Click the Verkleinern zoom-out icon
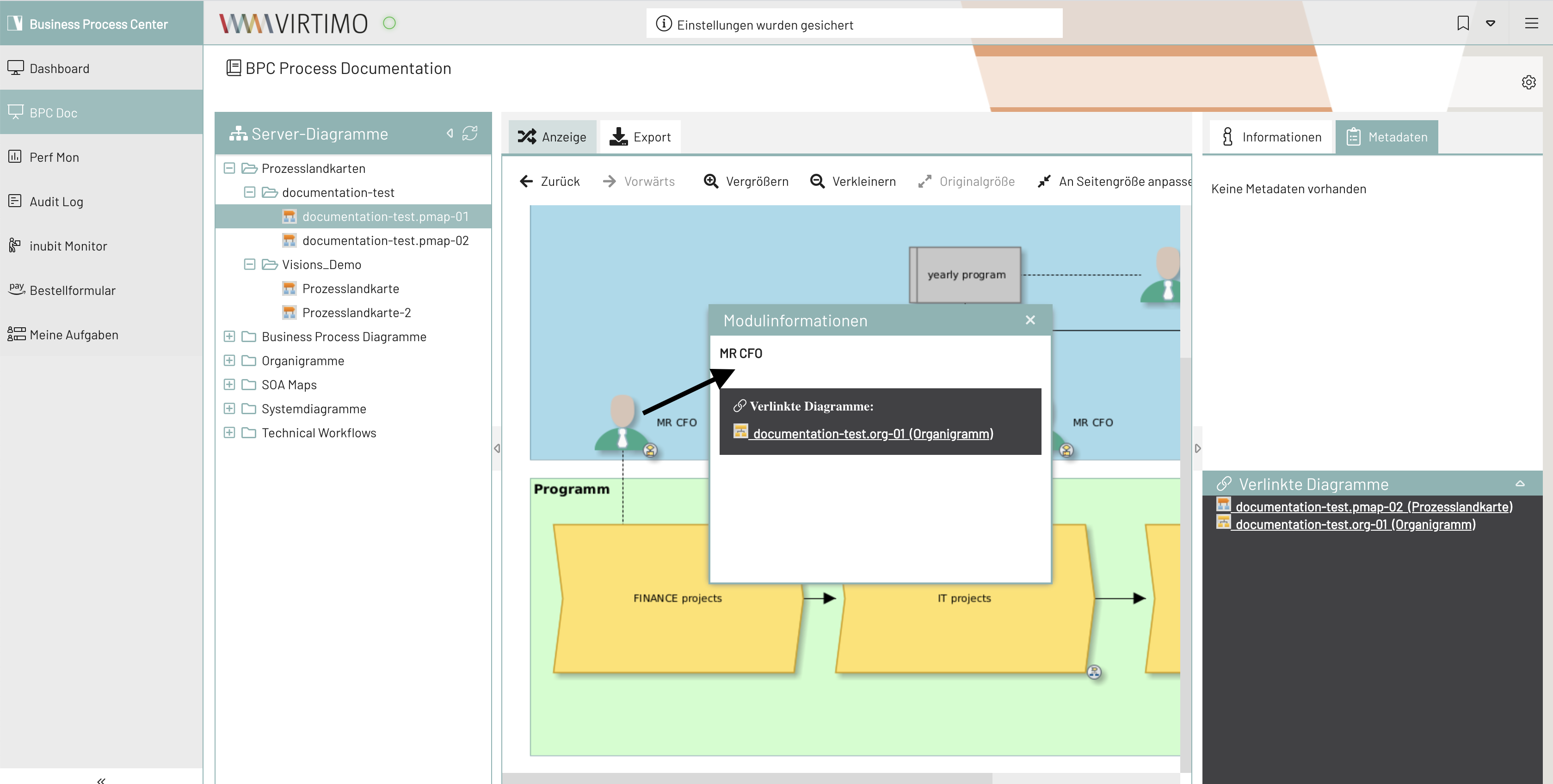This screenshot has width=1553, height=784. pyautogui.click(x=817, y=181)
